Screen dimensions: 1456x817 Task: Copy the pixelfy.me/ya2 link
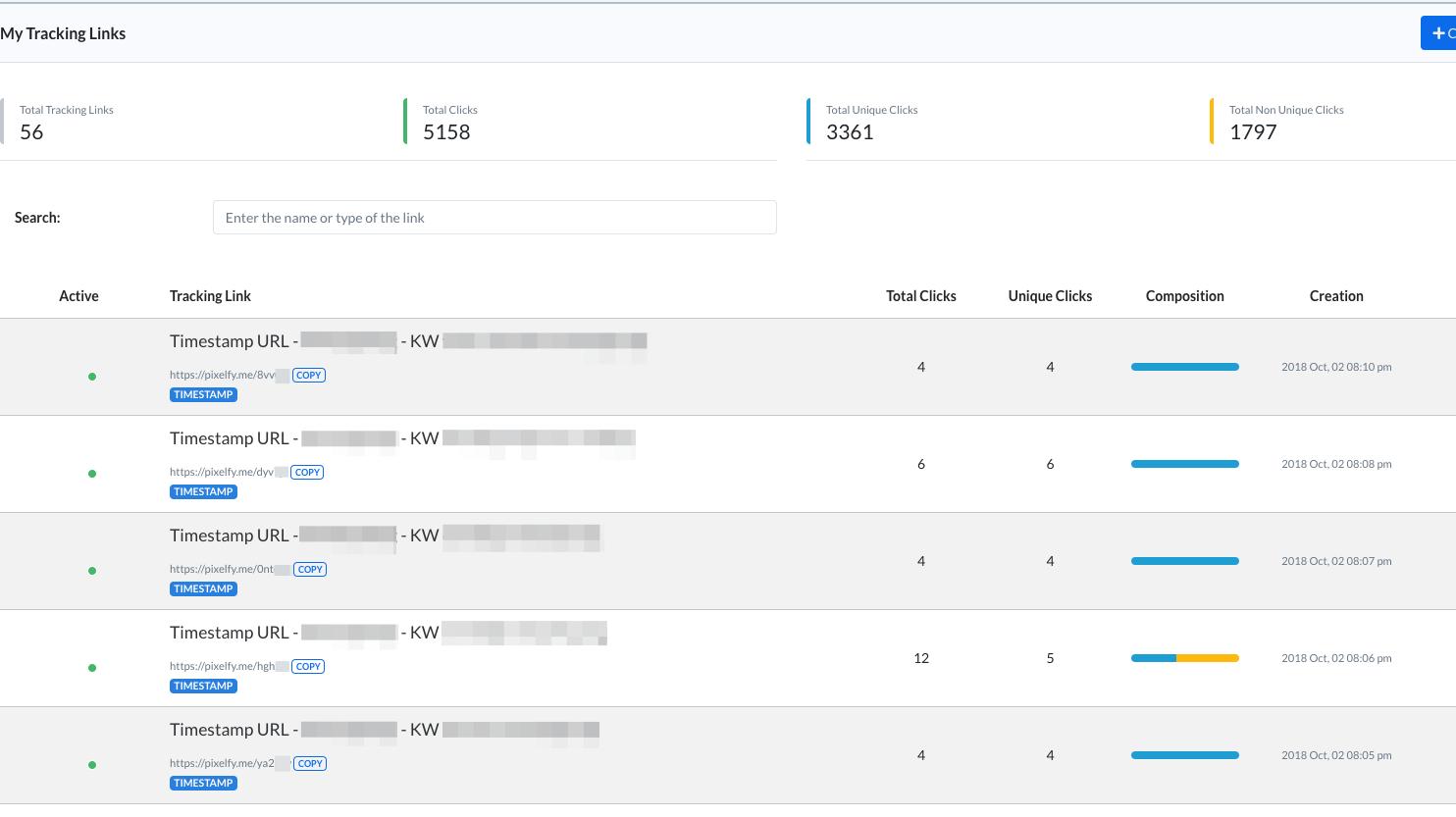click(x=310, y=763)
